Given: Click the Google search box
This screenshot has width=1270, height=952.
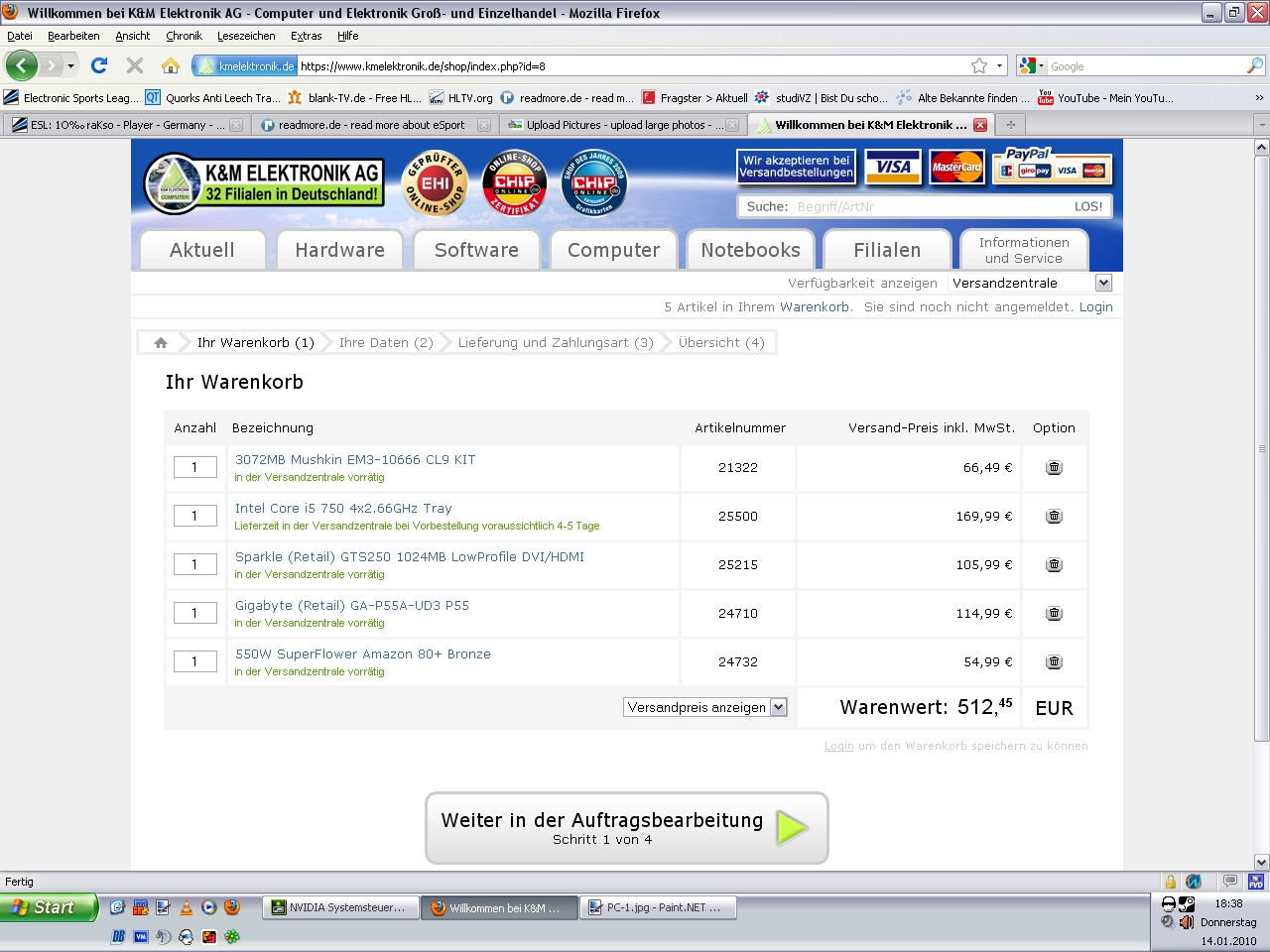Looking at the screenshot, I should pos(1146,65).
